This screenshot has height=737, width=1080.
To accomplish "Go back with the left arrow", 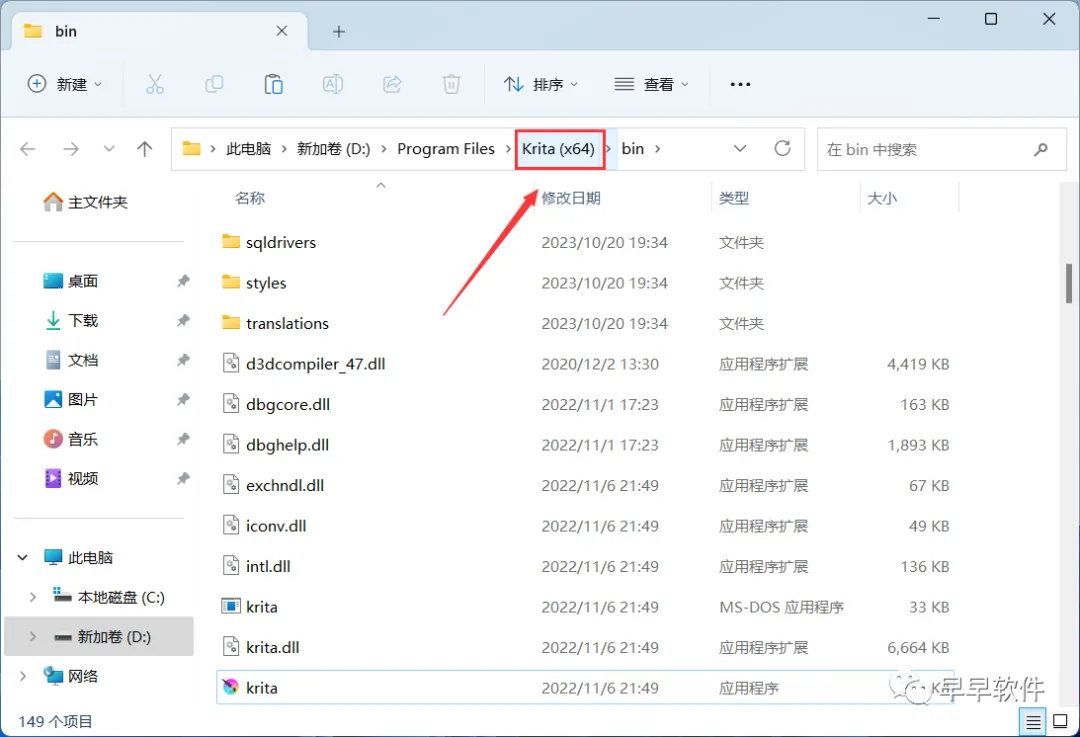I will tap(28, 149).
